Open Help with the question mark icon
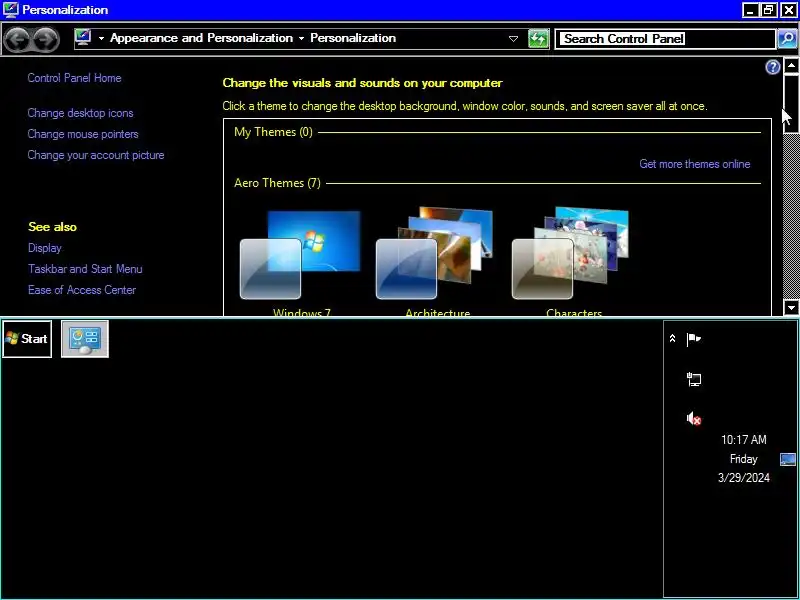800x600 pixels. 773,67
